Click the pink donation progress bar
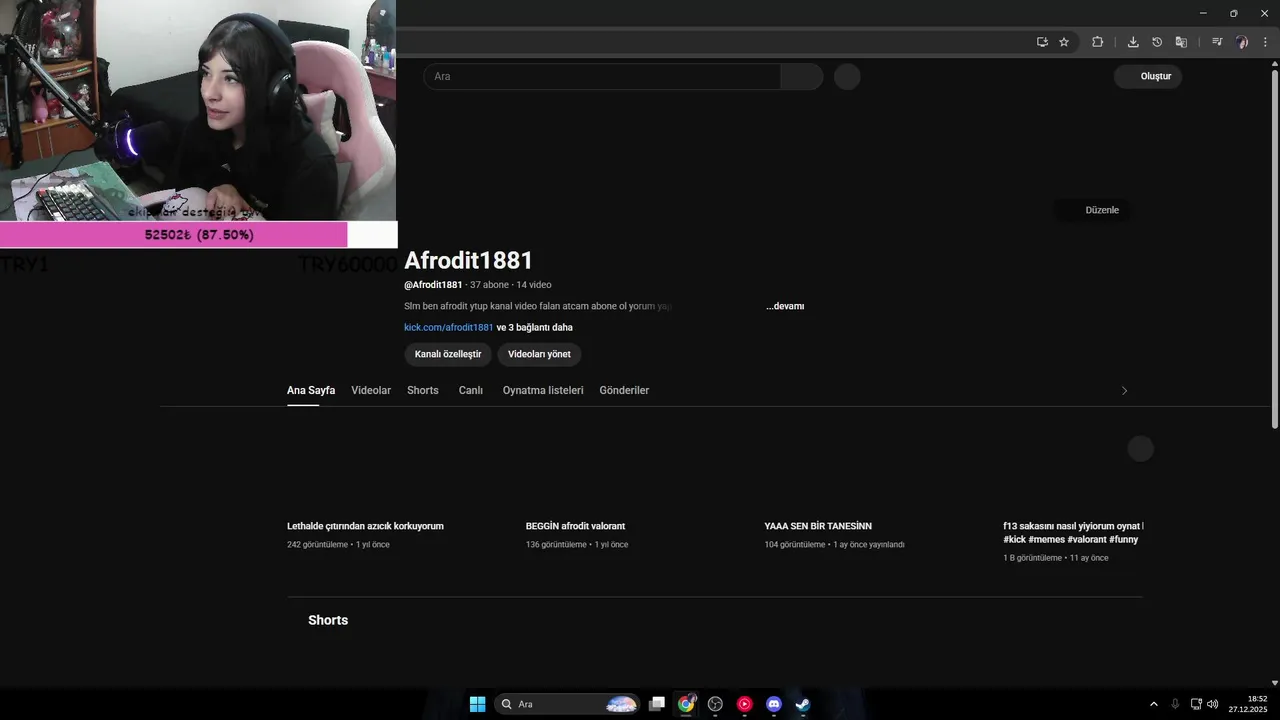1280x720 pixels. [x=173, y=235]
